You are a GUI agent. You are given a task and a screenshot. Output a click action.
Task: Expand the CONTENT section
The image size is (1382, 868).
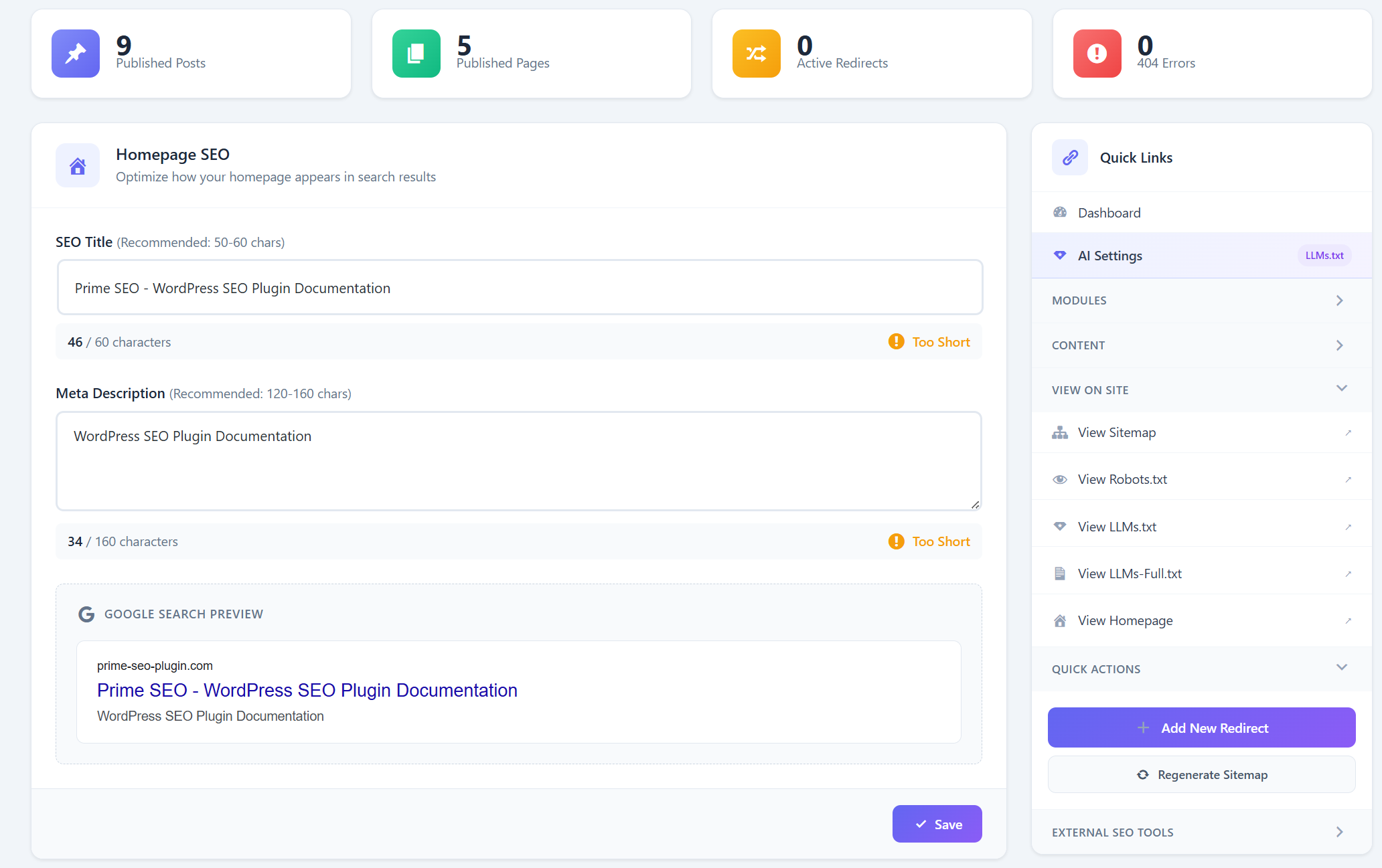[1201, 345]
